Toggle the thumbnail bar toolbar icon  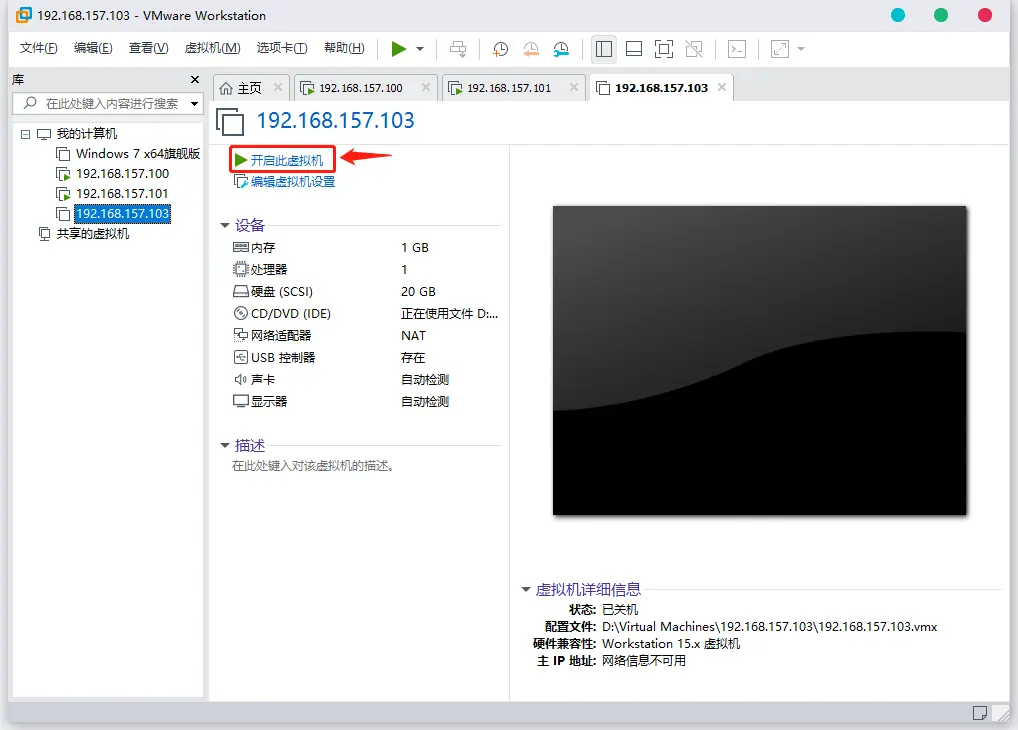(x=634, y=49)
